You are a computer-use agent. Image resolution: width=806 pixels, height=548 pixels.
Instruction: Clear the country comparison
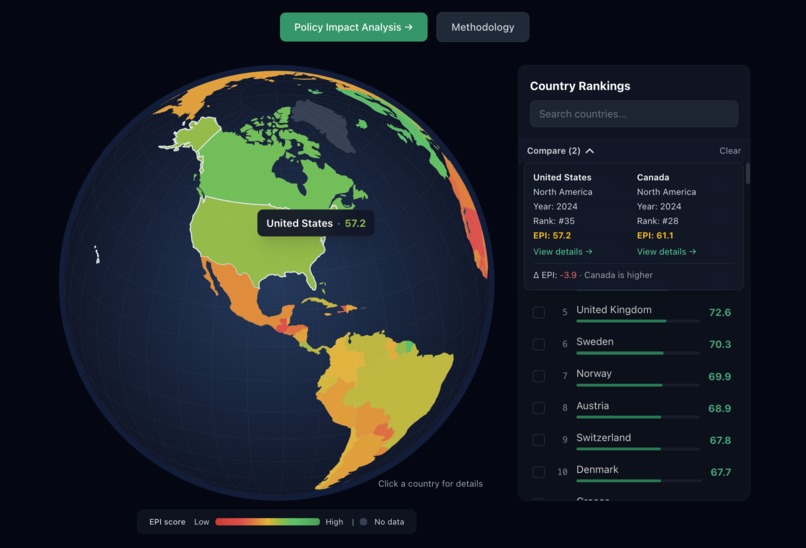[x=730, y=151]
